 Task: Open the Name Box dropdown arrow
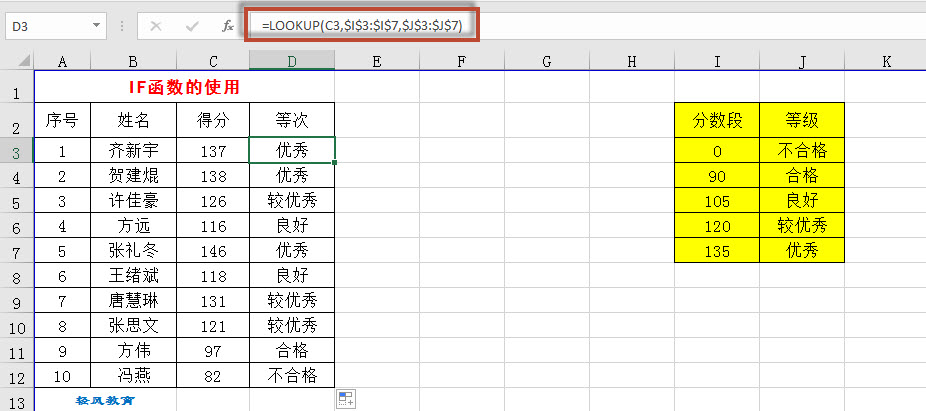click(x=96, y=26)
